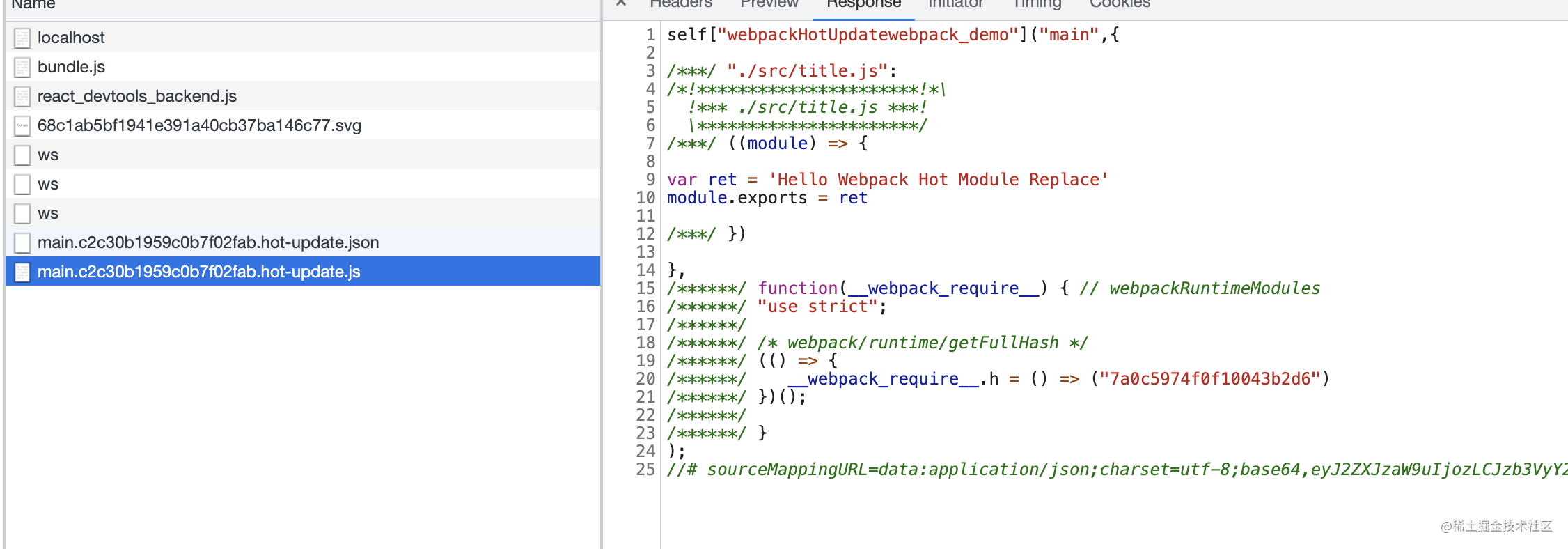Click the hot-update.js file icon
Image resolution: width=1568 pixels, height=549 pixels.
point(22,272)
